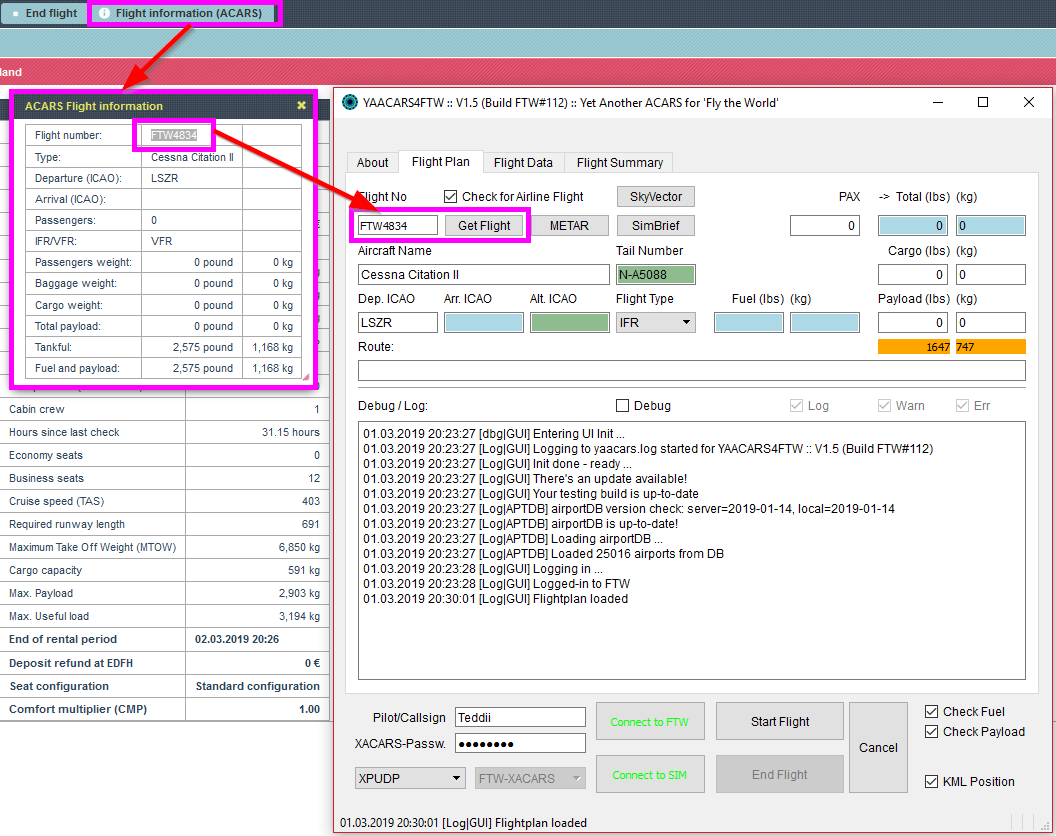Click the Fuel and payload 1,168 kg value

273,368
